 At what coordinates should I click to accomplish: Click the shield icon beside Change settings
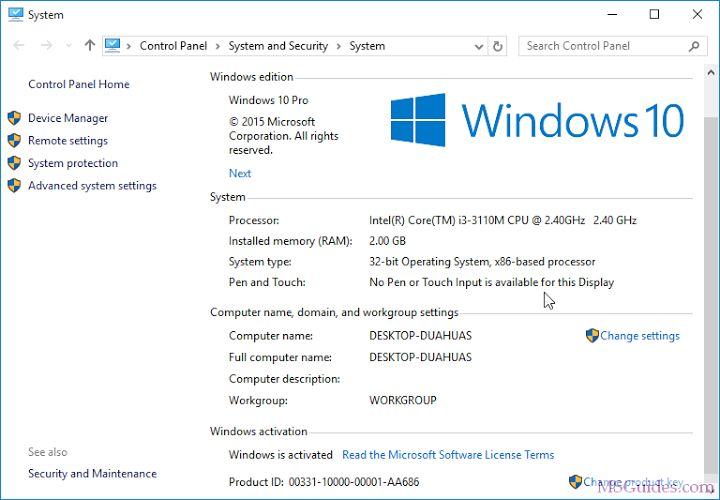[592, 336]
